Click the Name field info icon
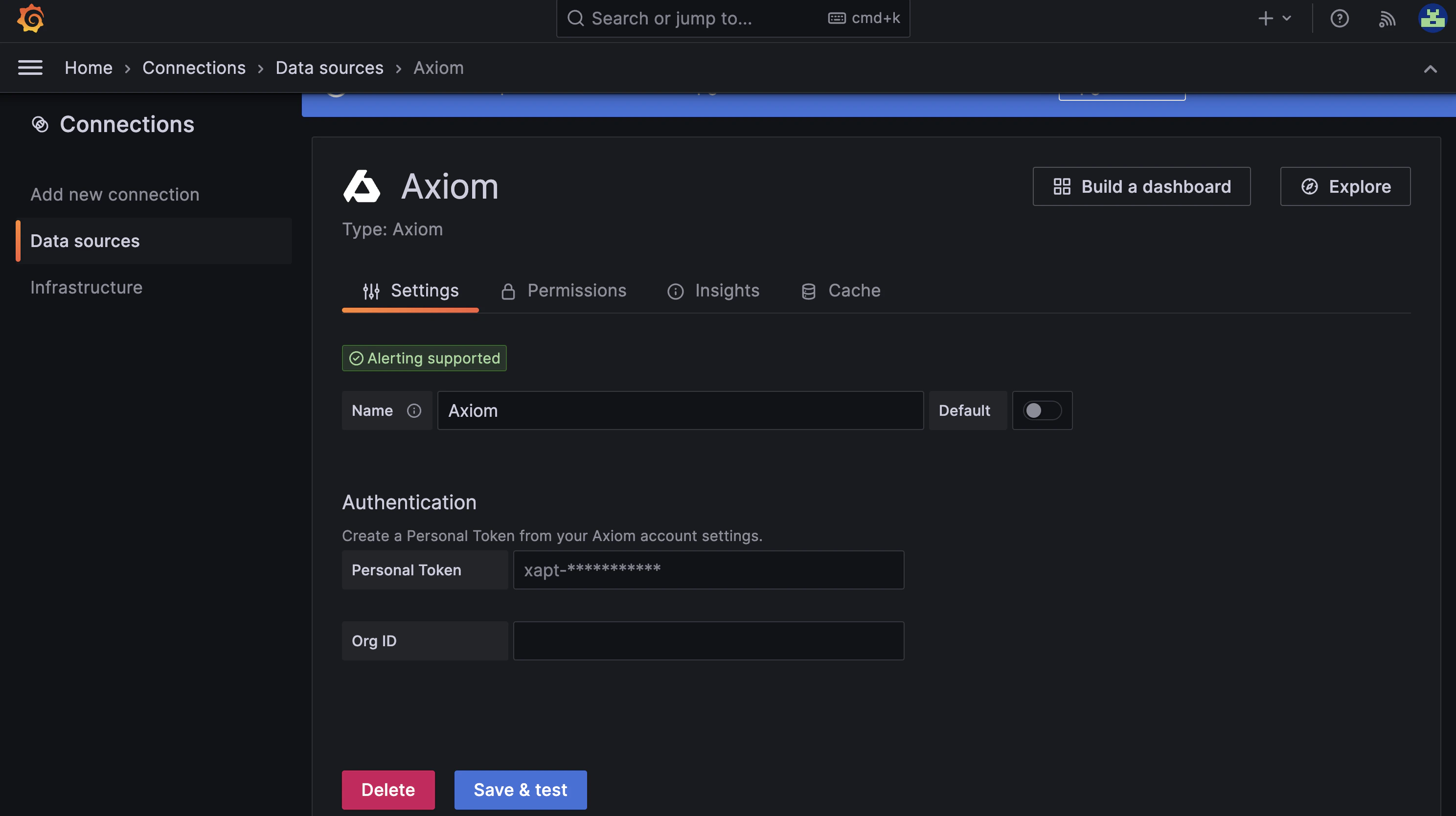Viewport: 1456px width, 816px height. point(414,411)
